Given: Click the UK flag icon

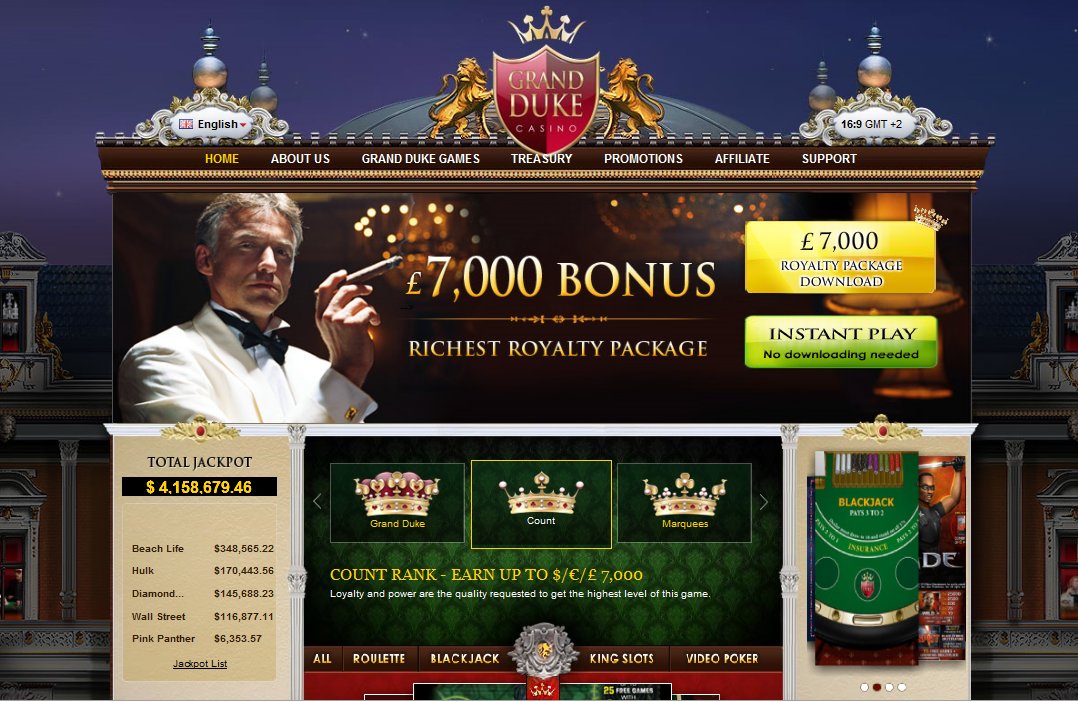Looking at the screenshot, I should pos(186,124).
